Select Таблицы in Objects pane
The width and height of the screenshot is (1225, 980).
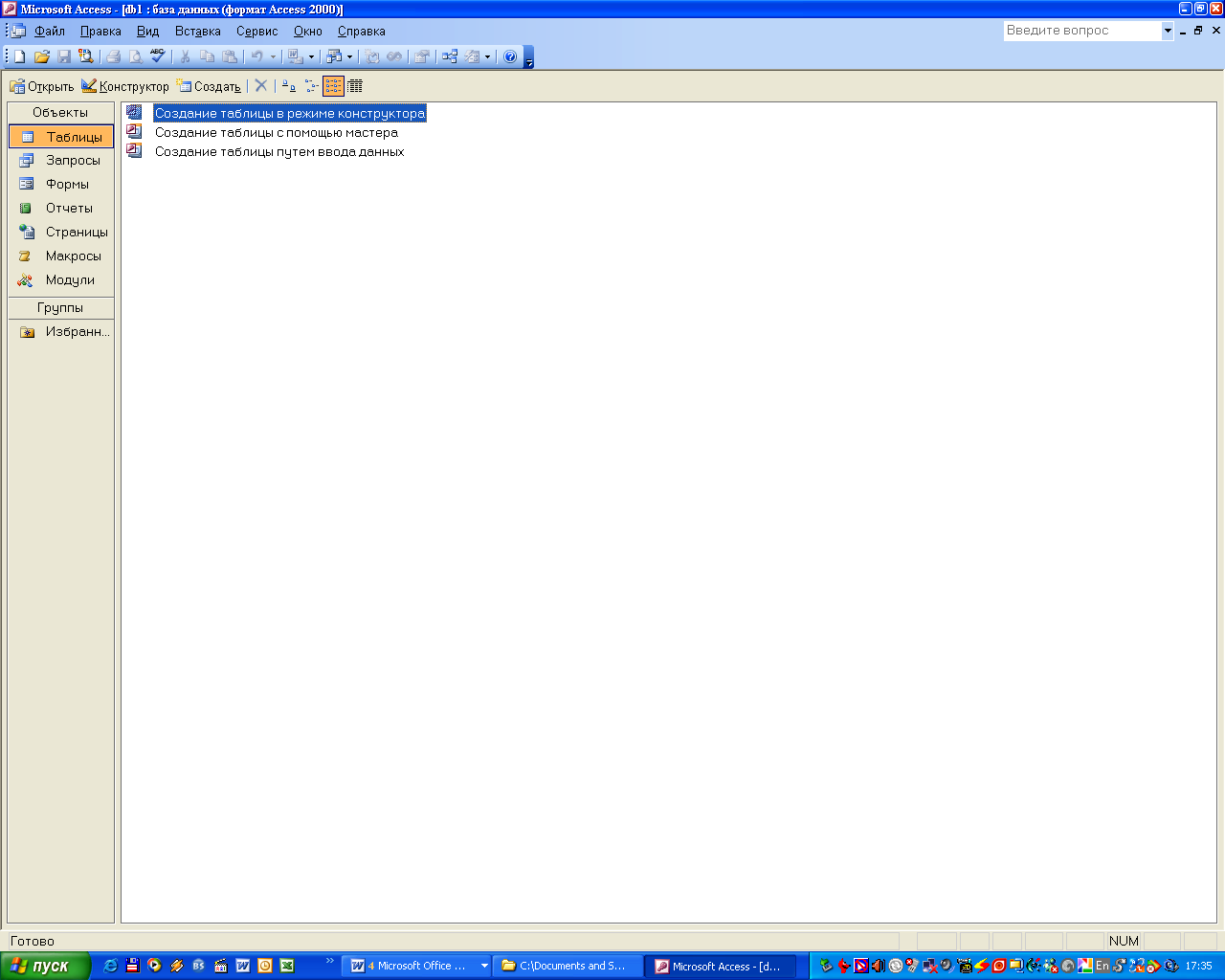pyautogui.click(x=61, y=137)
